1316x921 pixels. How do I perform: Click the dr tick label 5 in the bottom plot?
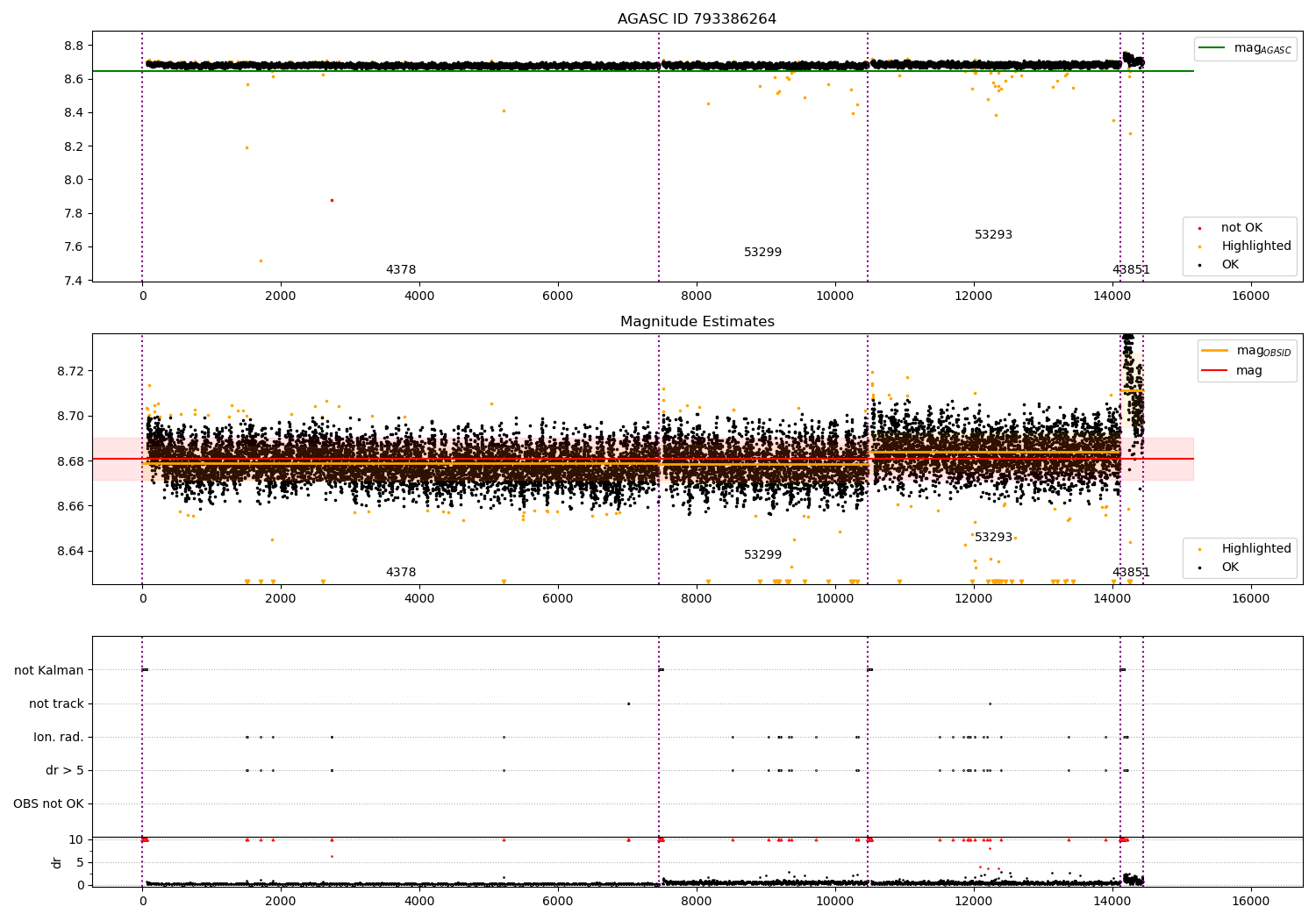[x=80, y=862]
